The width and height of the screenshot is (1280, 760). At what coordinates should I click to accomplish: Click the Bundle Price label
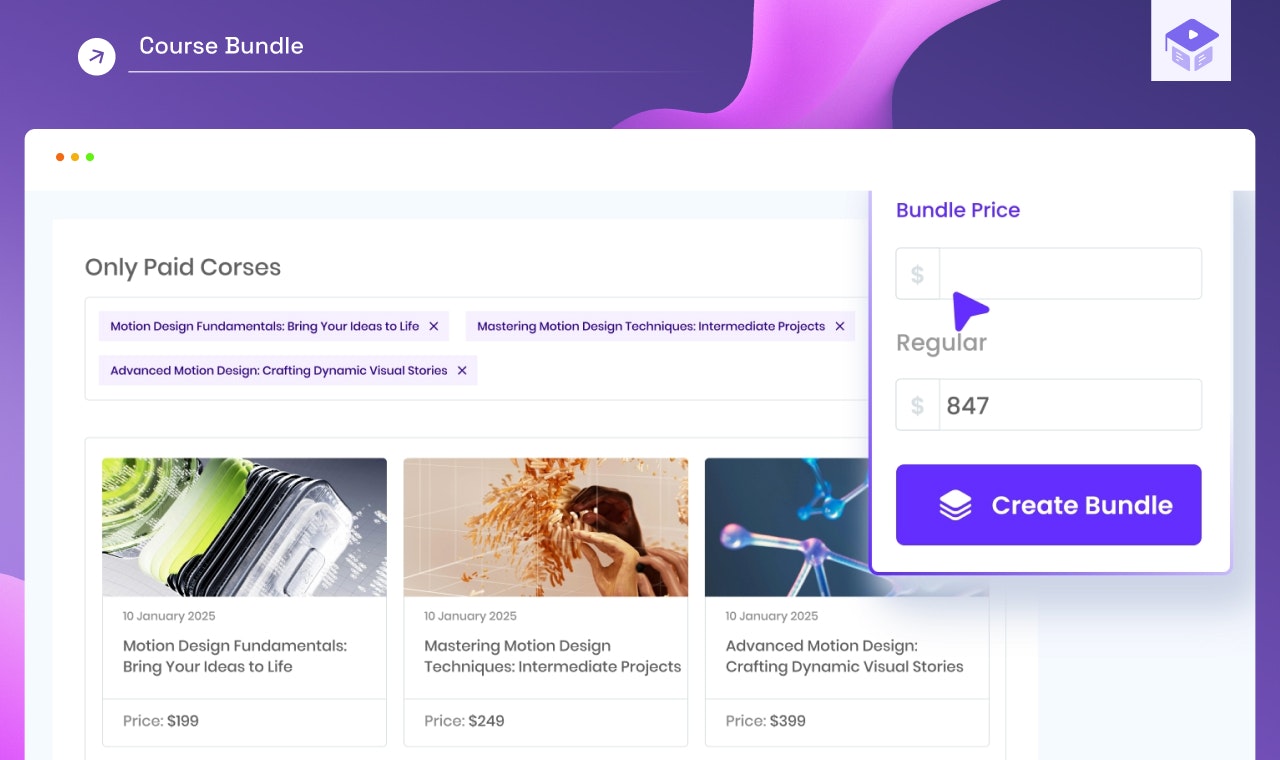click(x=958, y=210)
